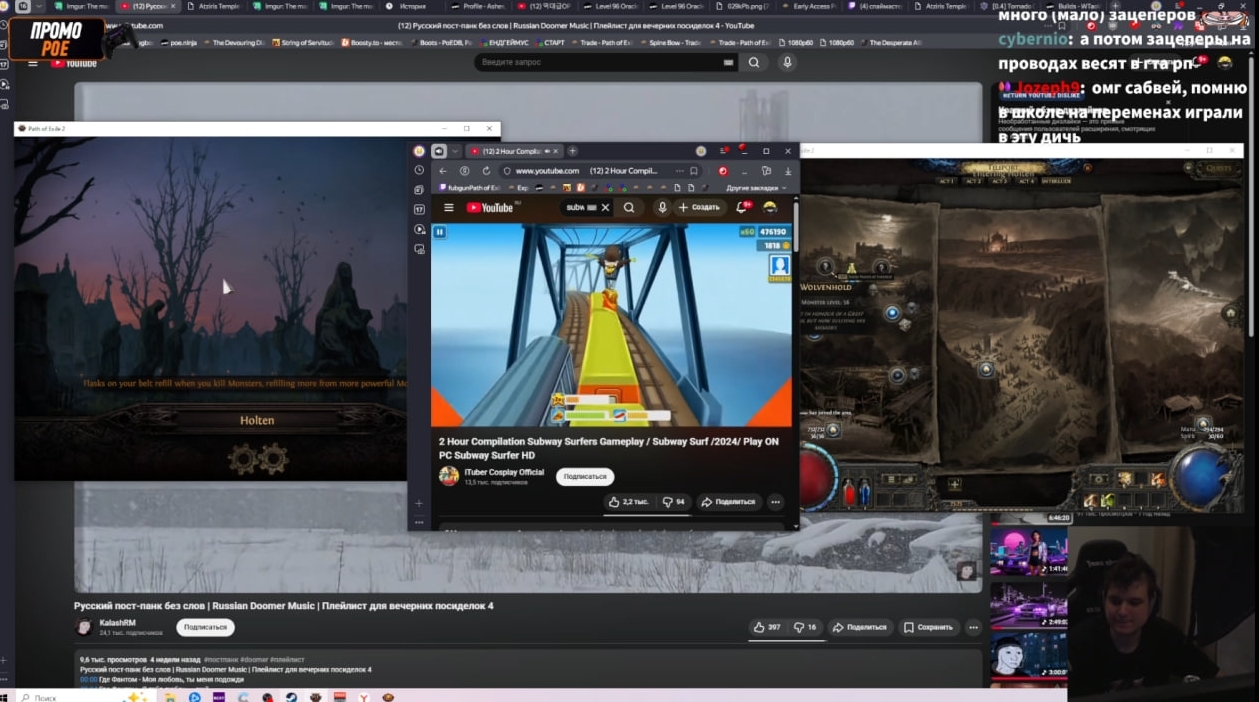Click YouTube logo in small browser window

click(x=490, y=208)
